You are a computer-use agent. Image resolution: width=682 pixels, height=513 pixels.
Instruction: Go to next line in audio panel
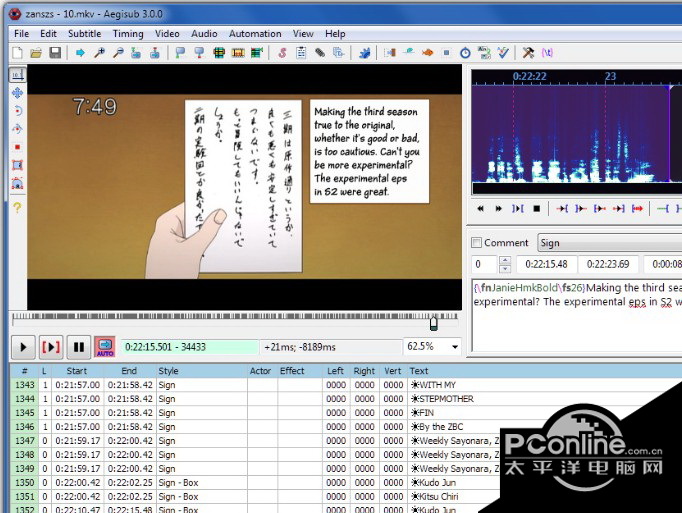(x=498, y=209)
